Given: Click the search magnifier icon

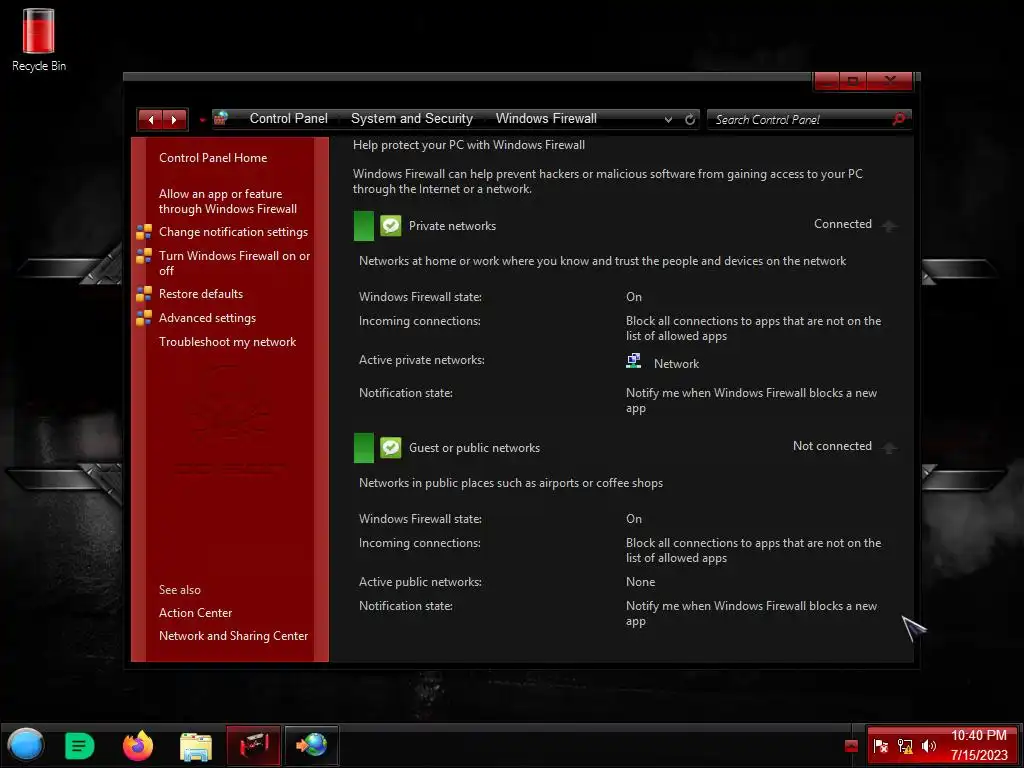Looking at the screenshot, I should 899,119.
